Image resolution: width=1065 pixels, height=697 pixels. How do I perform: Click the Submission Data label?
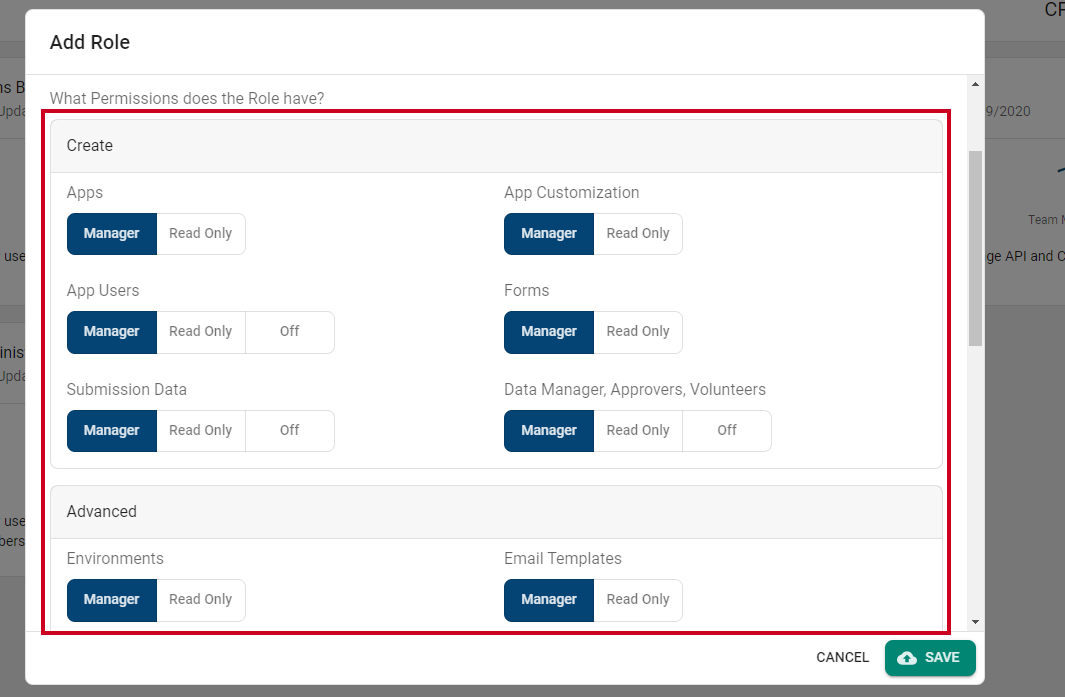point(126,389)
